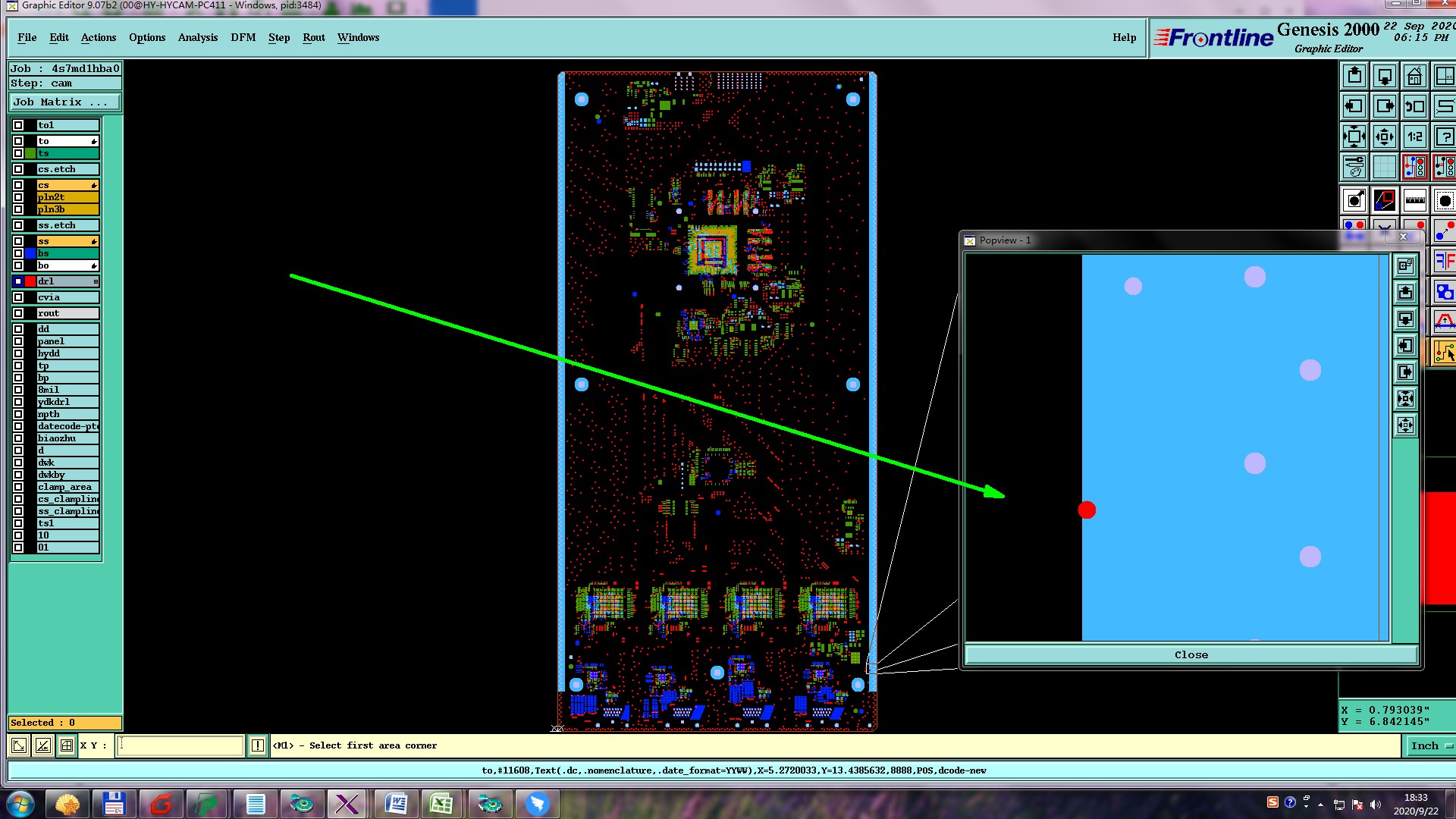Click the exclamation mark icon beside XY field
The height and width of the screenshot is (819, 1456).
coord(258,745)
